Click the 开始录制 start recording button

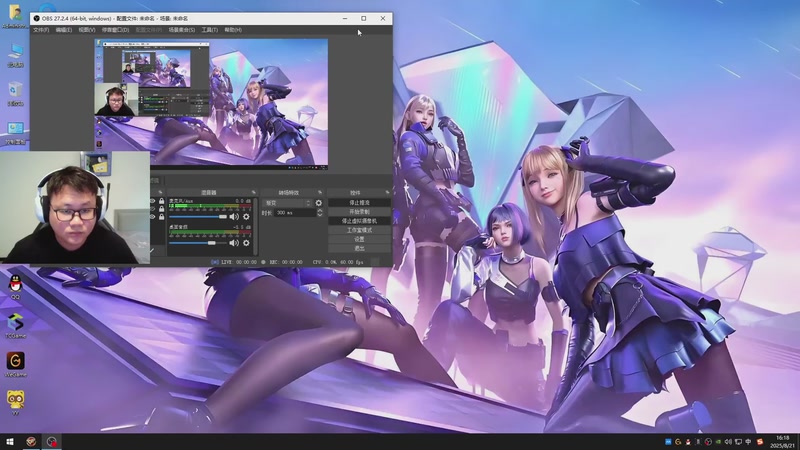359,212
